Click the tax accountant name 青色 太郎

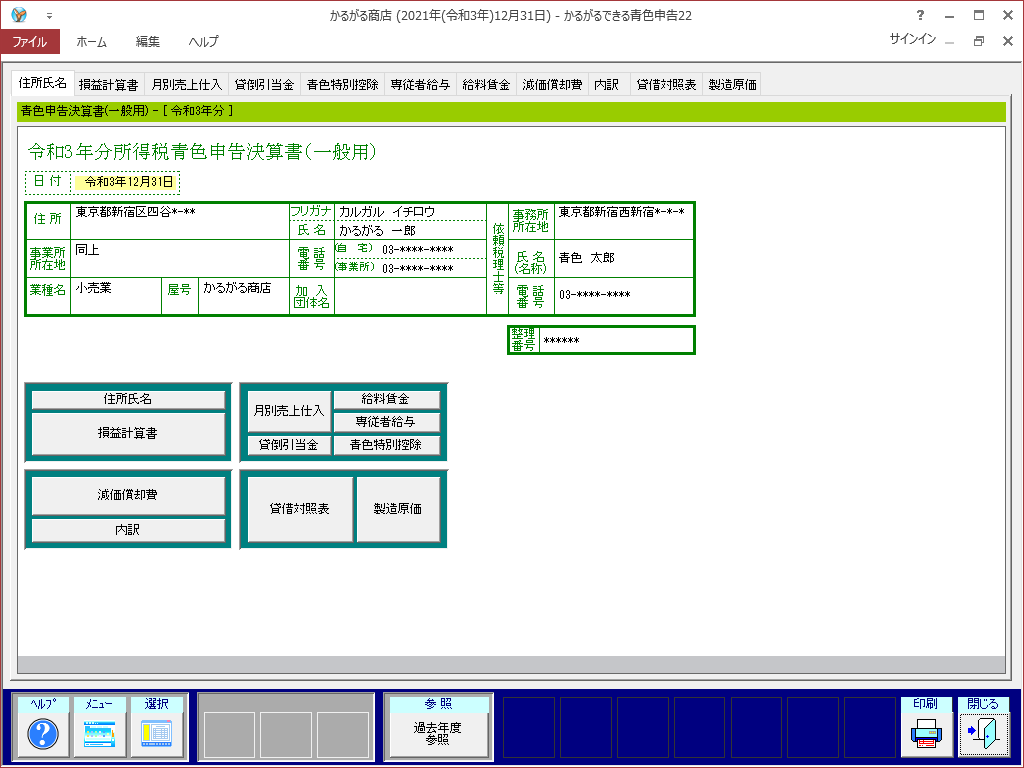pos(624,259)
